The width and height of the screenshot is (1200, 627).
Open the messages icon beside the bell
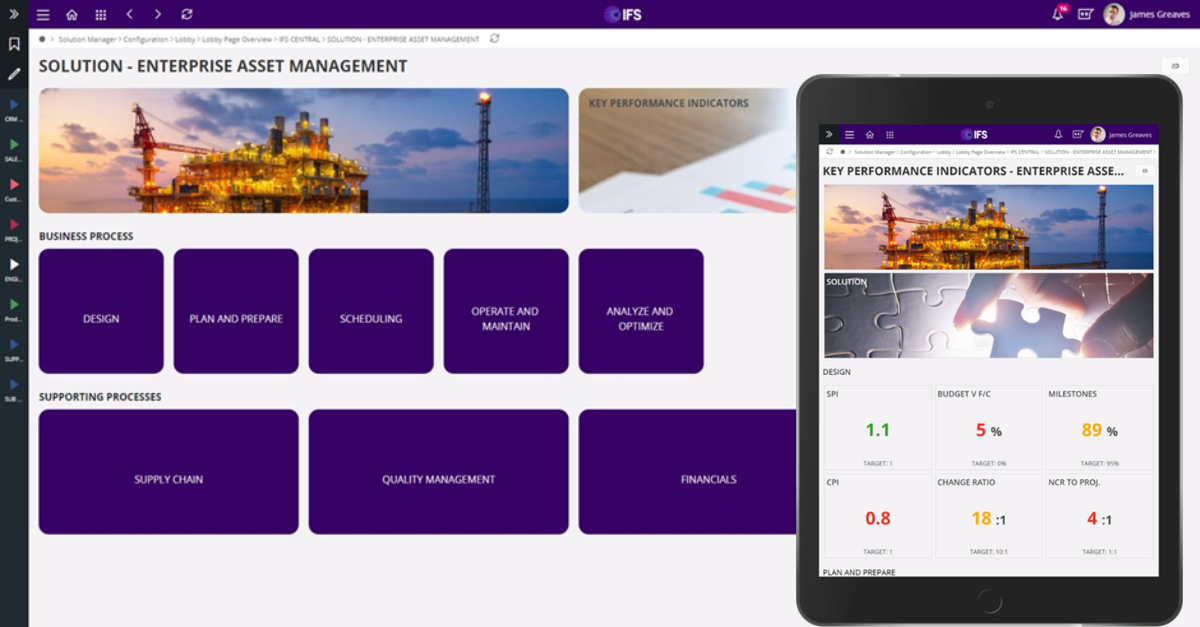coord(1086,14)
